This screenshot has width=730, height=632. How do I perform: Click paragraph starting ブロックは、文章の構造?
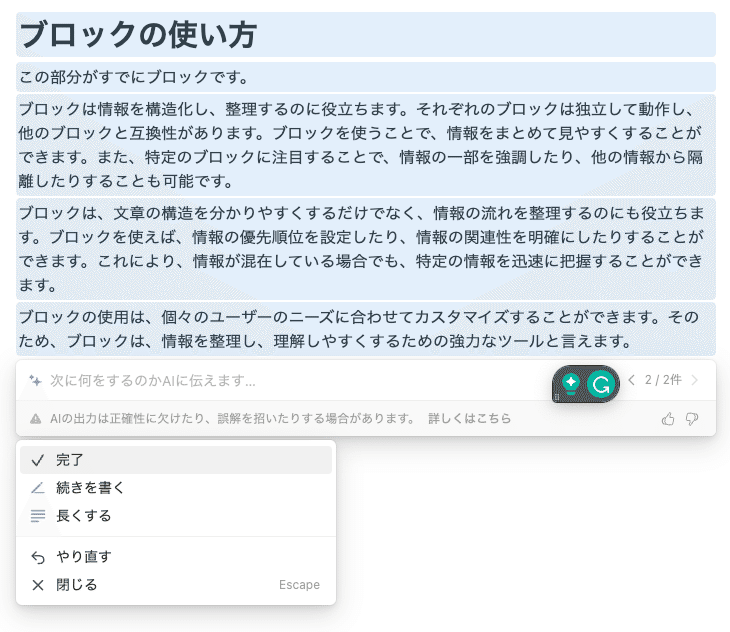coord(365,249)
